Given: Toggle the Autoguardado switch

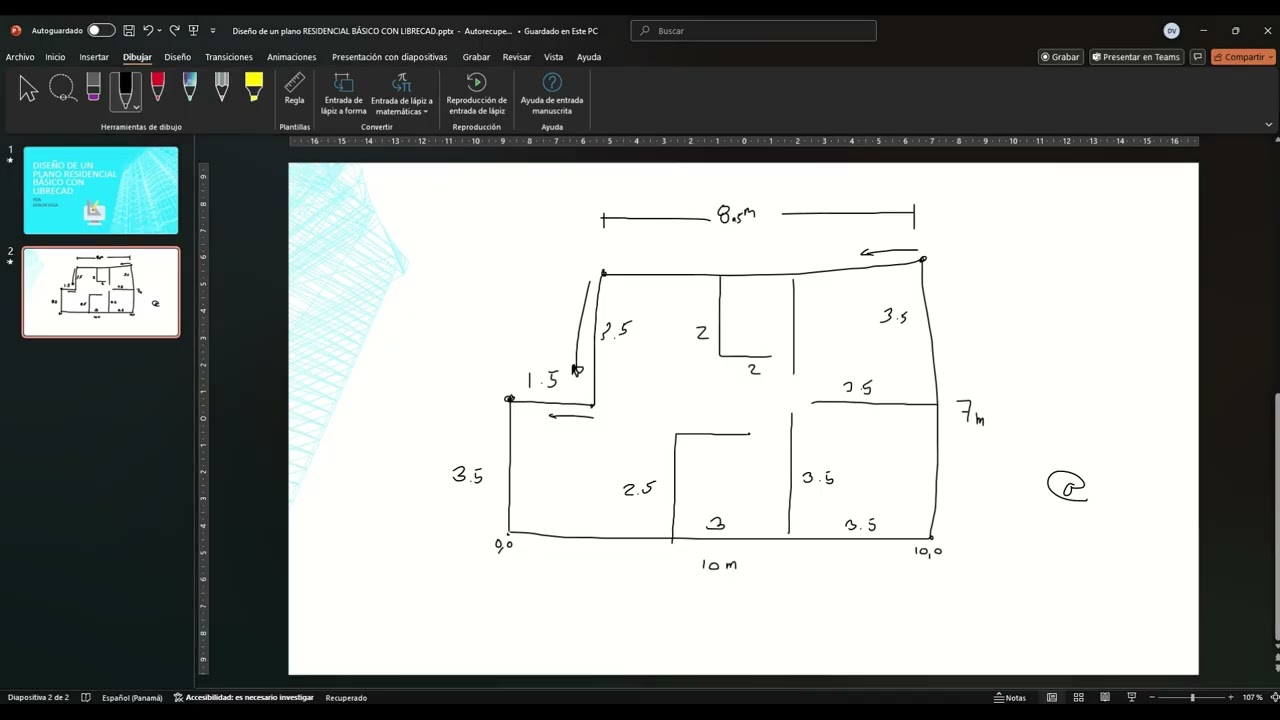Looking at the screenshot, I should coord(101,31).
